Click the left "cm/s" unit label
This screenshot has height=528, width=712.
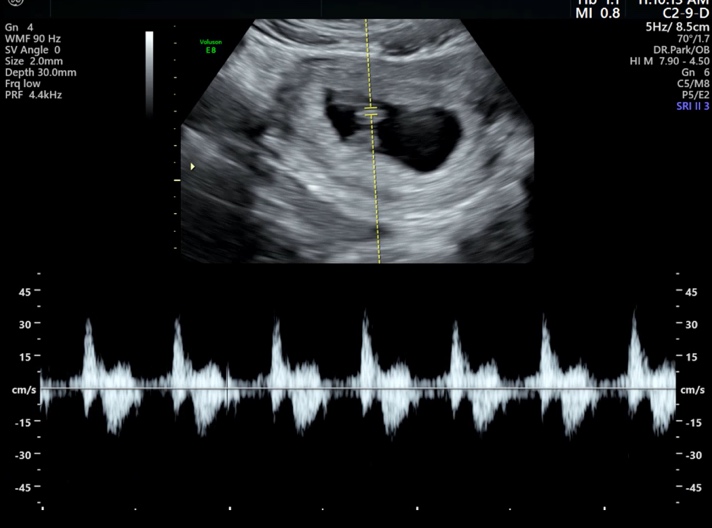[x=24, y=390]
